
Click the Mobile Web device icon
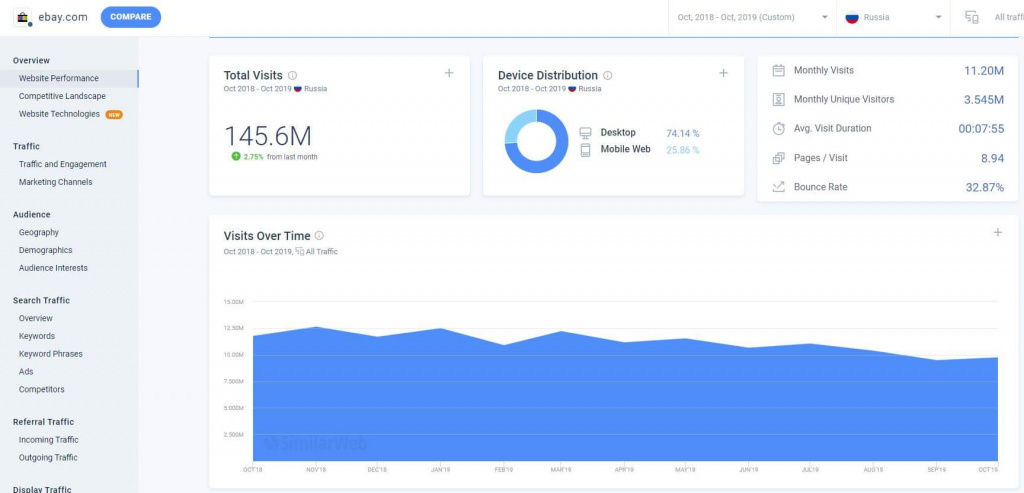tap(586, 150)
